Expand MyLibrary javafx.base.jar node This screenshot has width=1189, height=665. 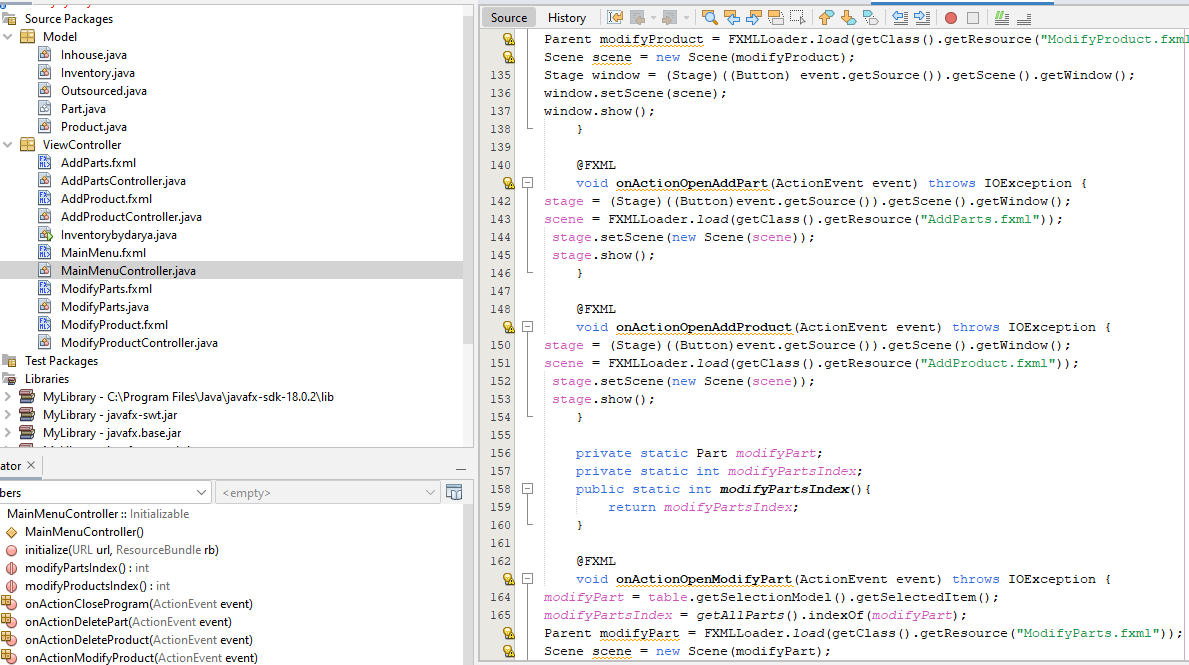click(x=8, y=433)
